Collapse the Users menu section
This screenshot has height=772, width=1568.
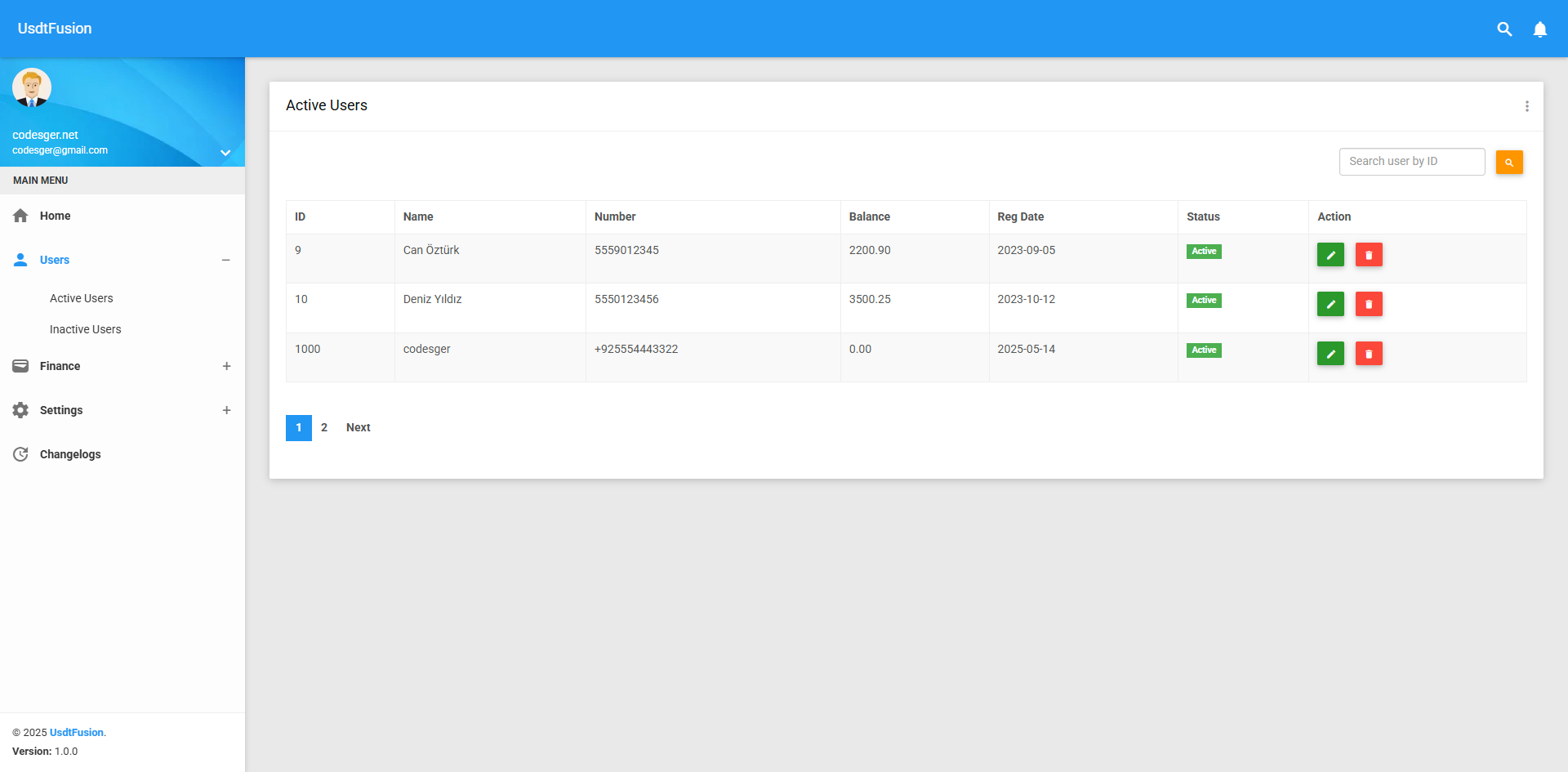point(226,260)
